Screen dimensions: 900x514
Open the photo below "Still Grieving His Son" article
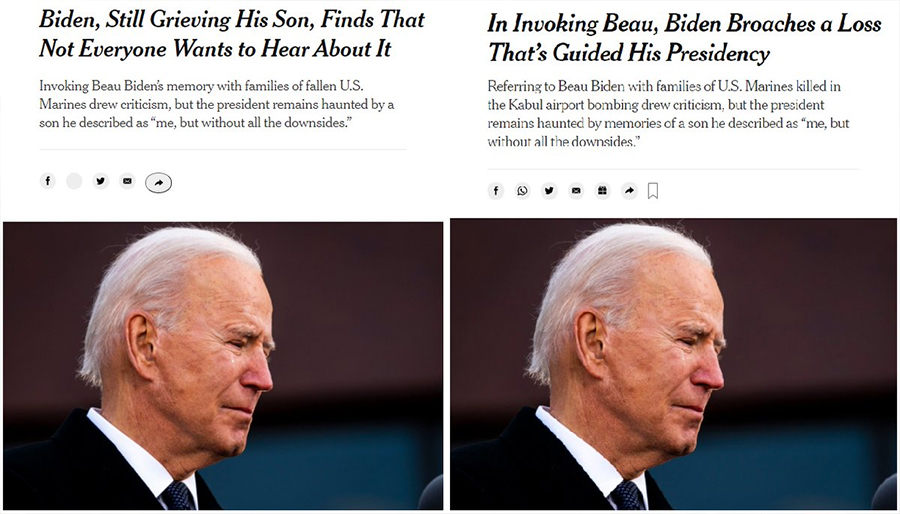(x=222, y=365)
